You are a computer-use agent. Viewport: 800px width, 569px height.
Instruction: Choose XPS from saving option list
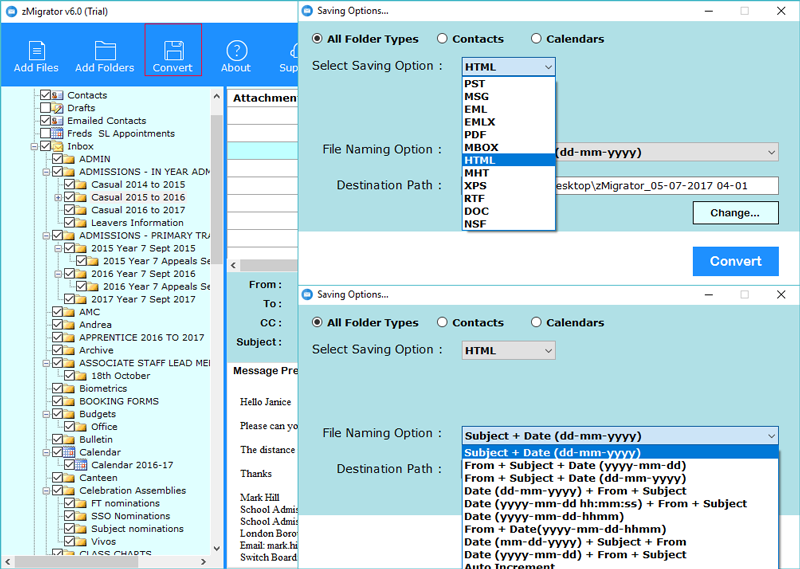pos(508,186)
